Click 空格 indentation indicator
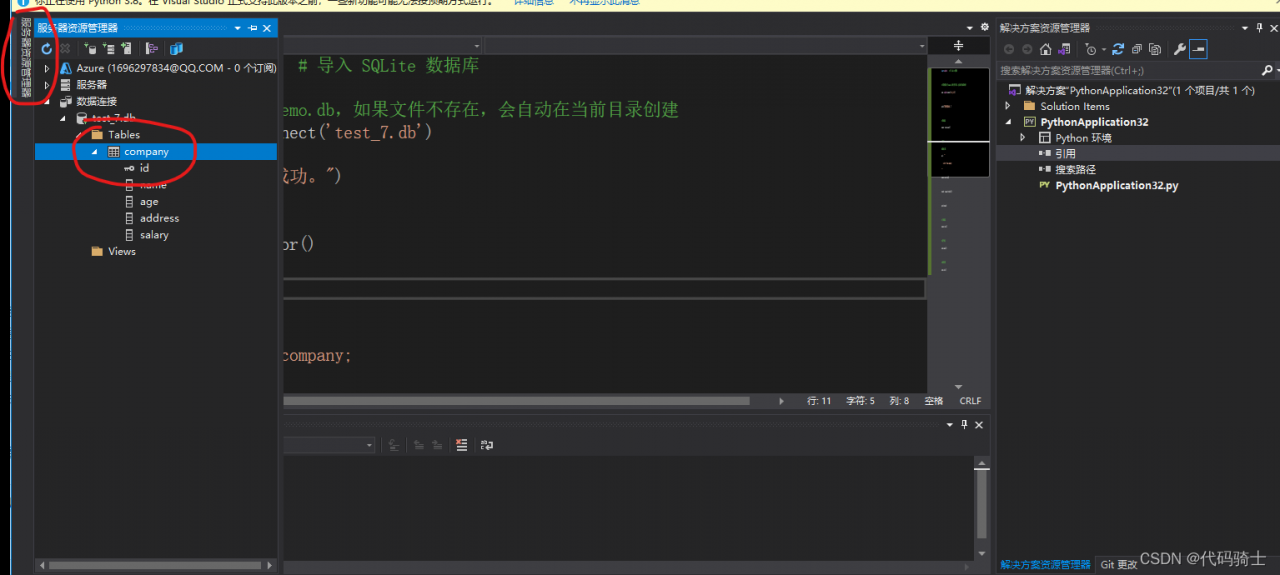Image resolution: width=1280 pixels, height=575 pixels. (934, 401)
